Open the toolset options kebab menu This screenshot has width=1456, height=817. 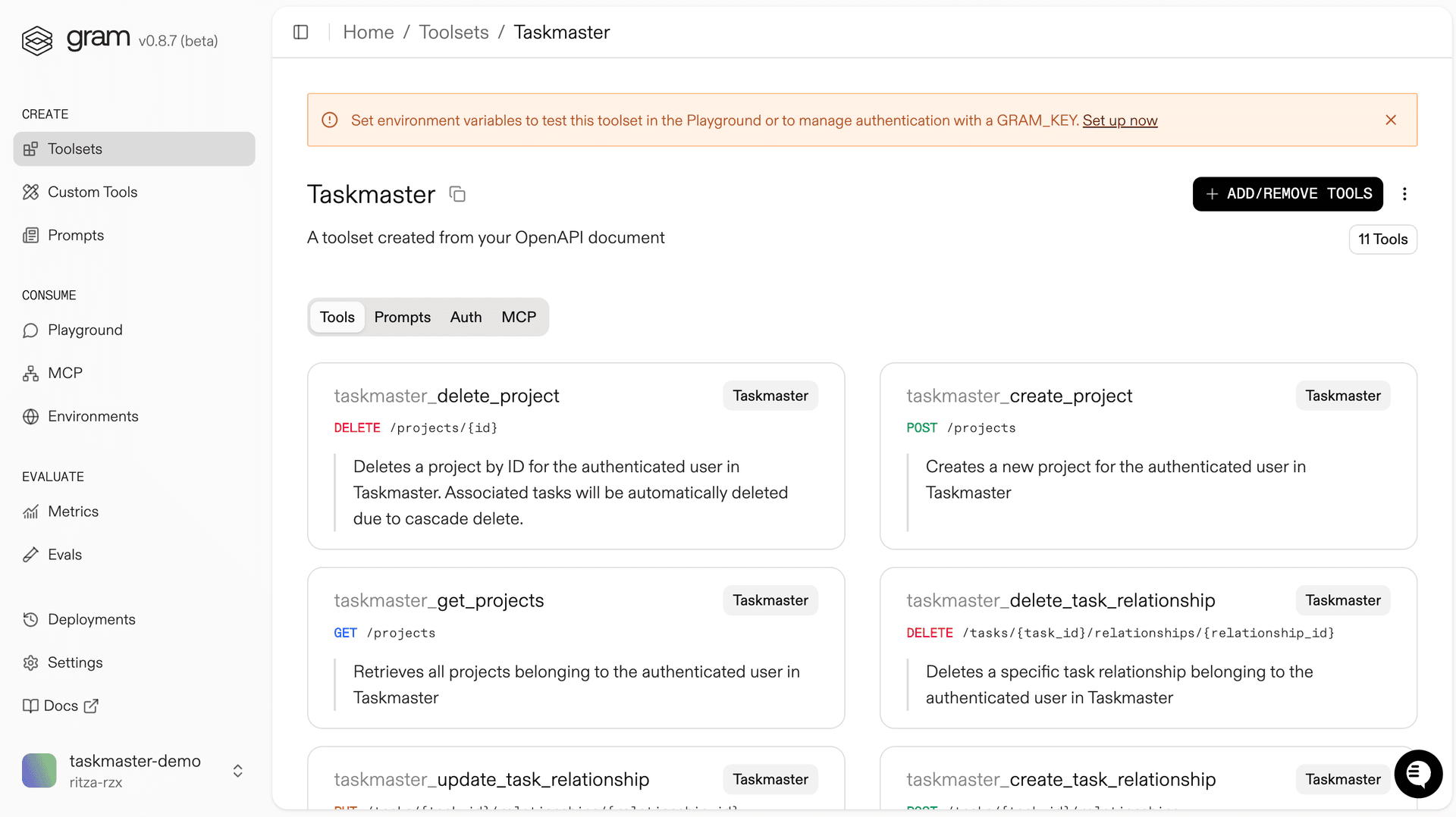[x=1404, y=194]
